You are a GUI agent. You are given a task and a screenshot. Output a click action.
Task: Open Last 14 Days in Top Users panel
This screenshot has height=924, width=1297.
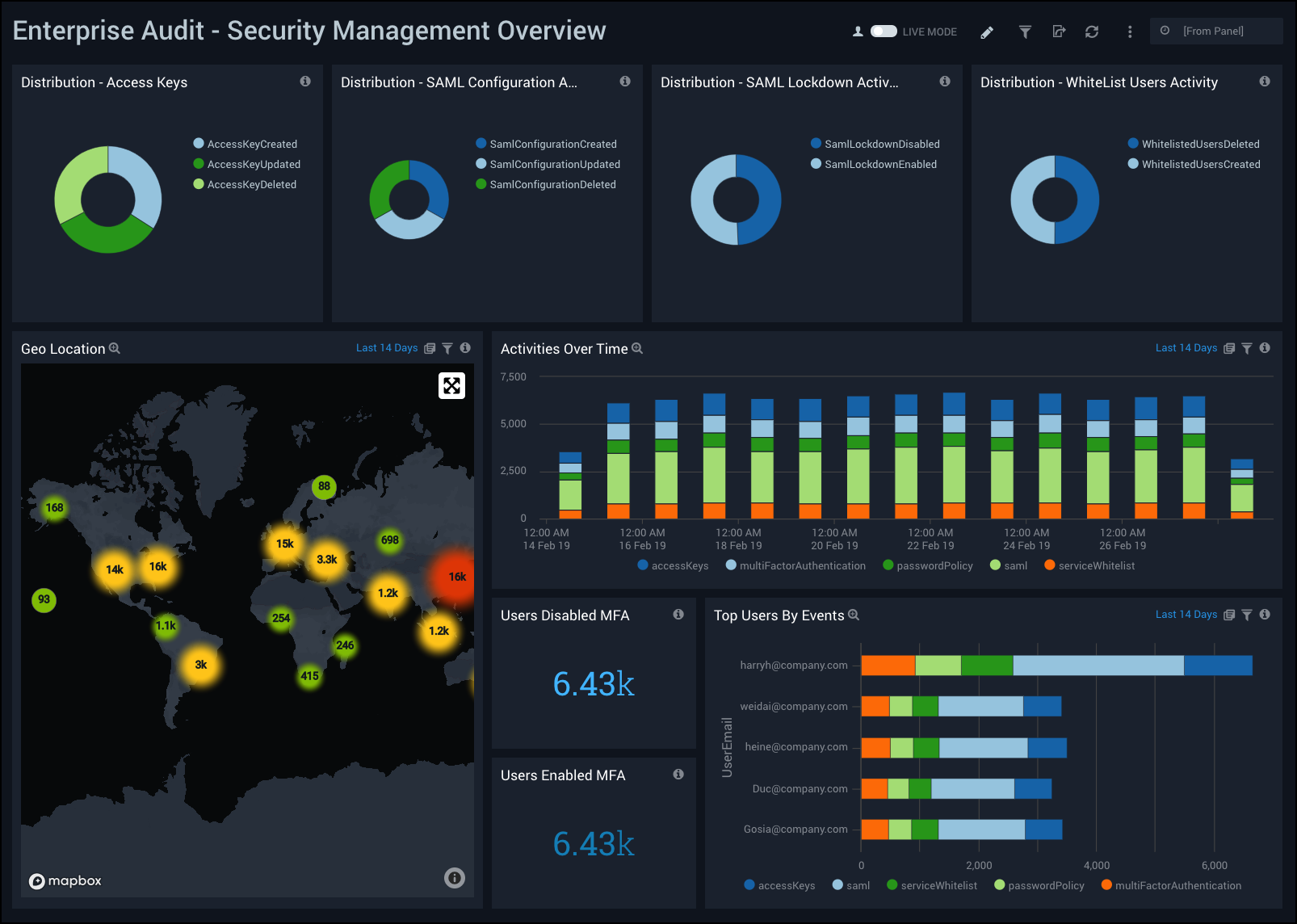click(1186, 615)
